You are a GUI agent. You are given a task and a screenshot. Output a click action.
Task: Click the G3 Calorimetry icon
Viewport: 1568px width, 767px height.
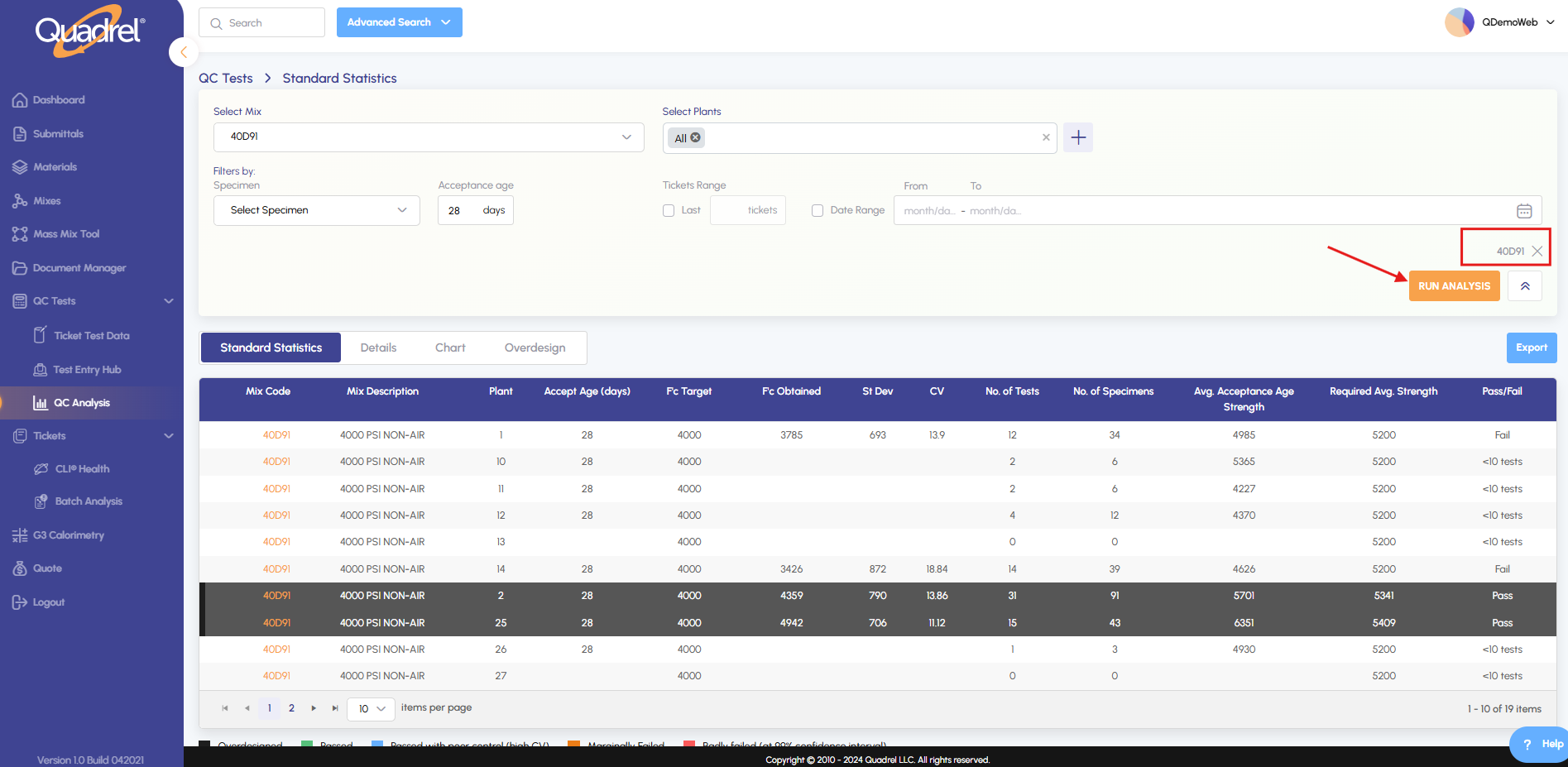coord(20,535)
